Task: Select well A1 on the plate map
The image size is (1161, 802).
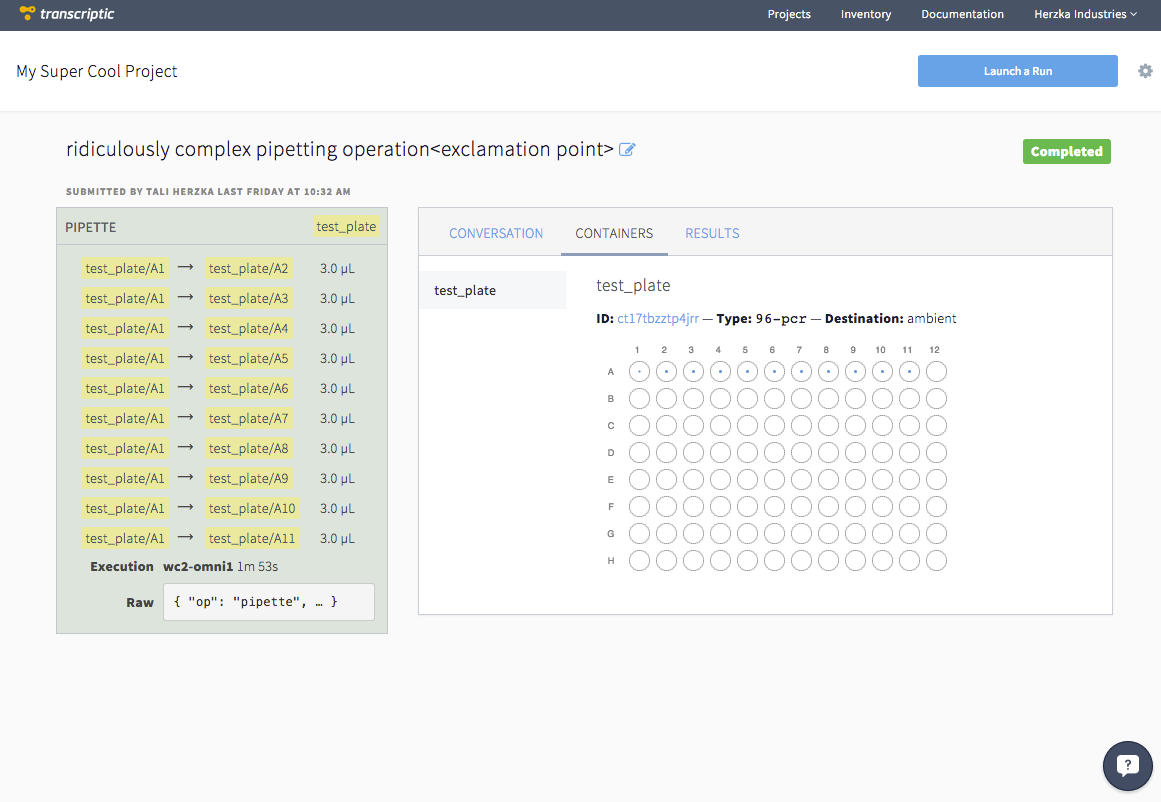Action: point(638,372)
